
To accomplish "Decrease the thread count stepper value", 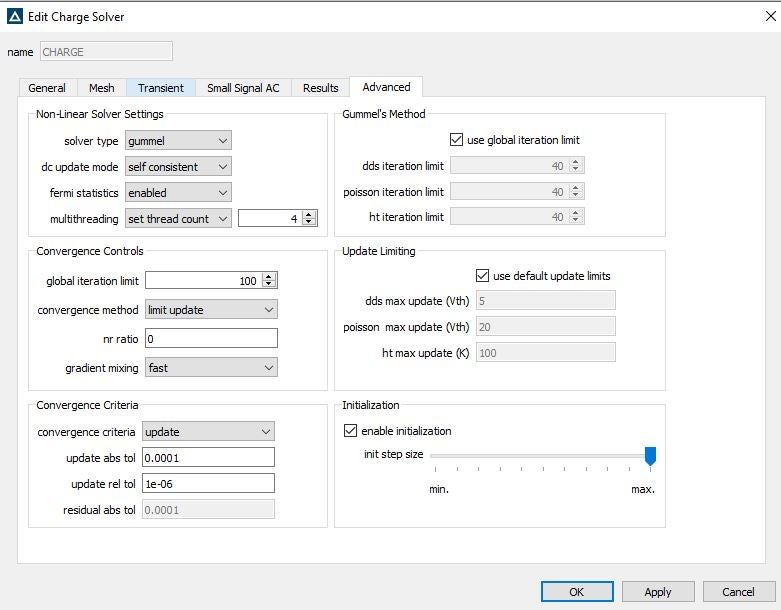I will click(x=309, y=222).
